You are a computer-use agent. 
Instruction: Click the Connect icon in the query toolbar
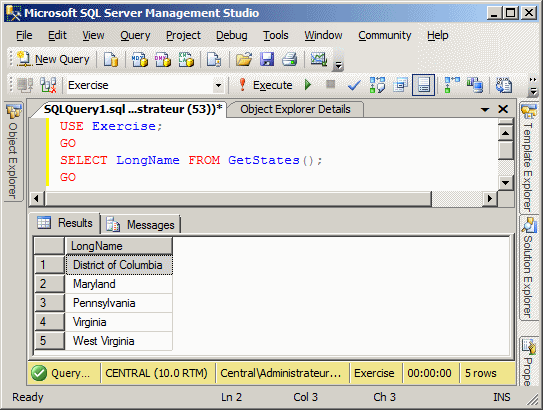[25, 85]
